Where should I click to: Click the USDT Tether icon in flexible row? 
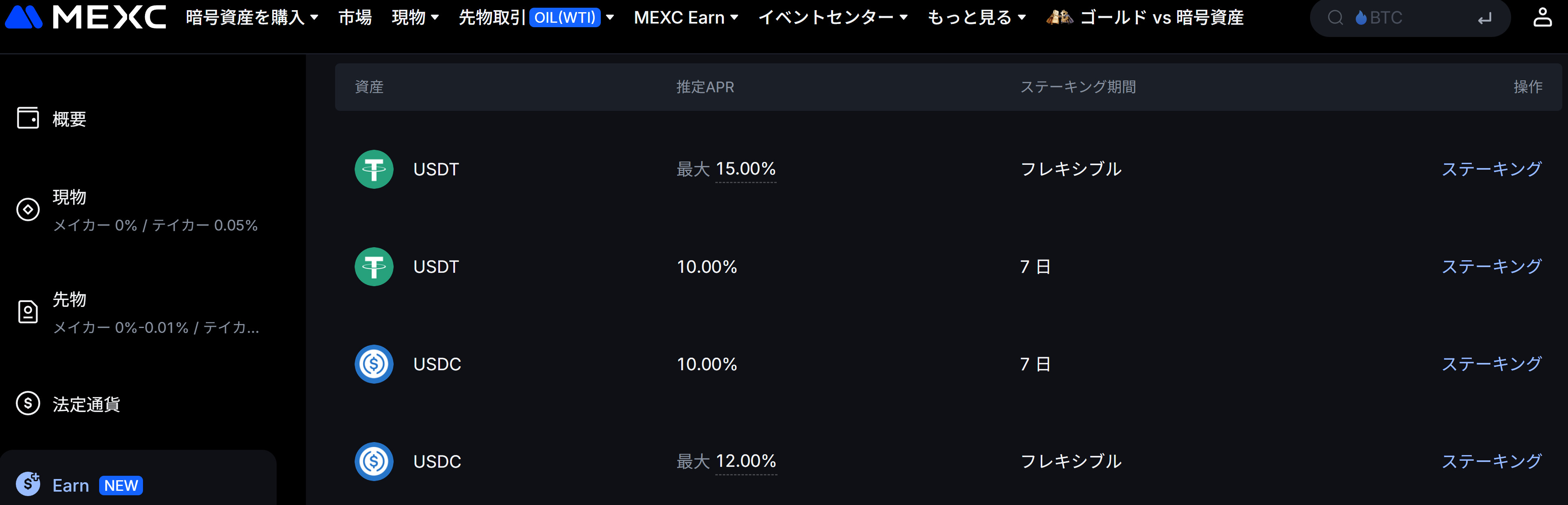374,169
